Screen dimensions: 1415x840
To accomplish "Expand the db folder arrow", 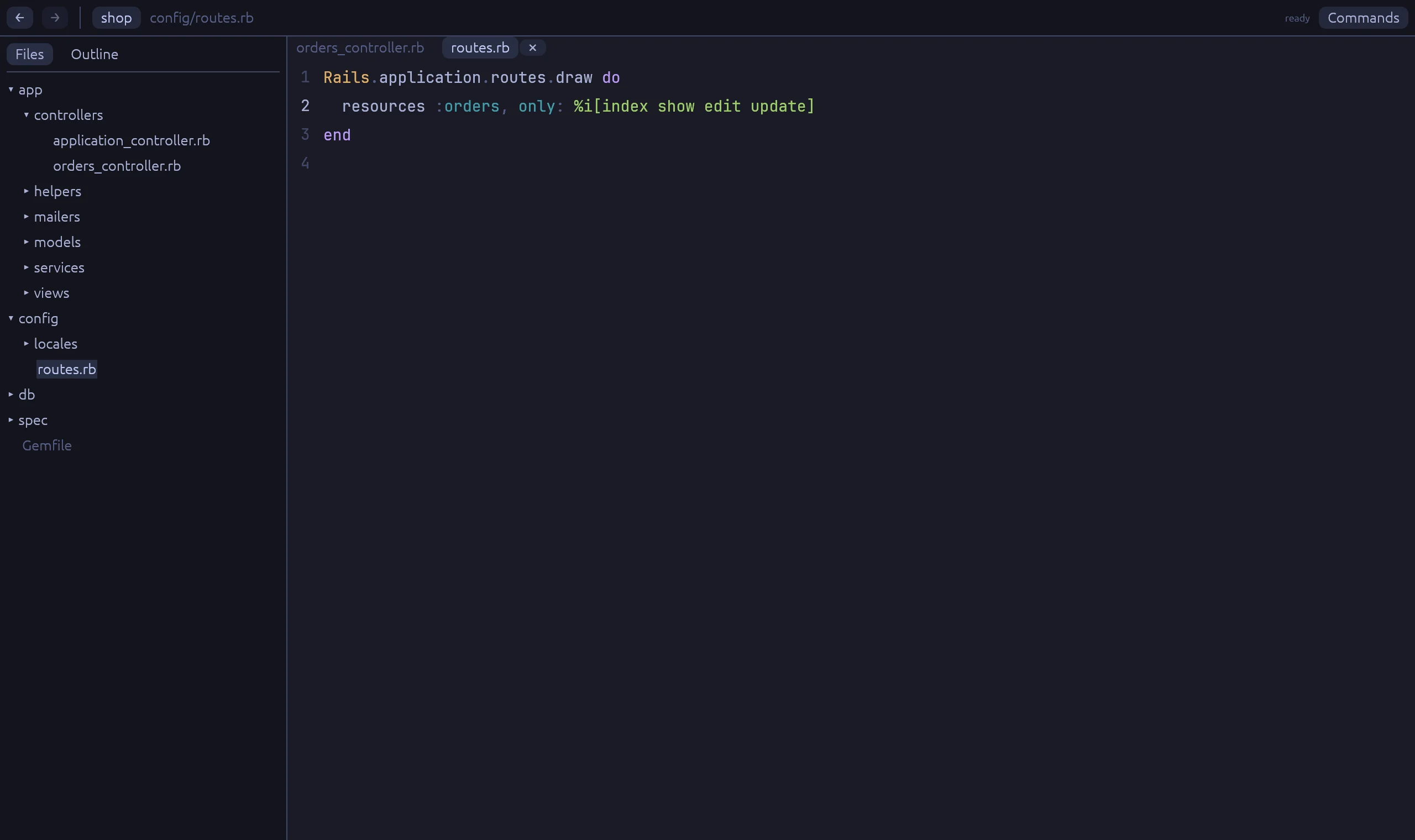I will [11, 395].
